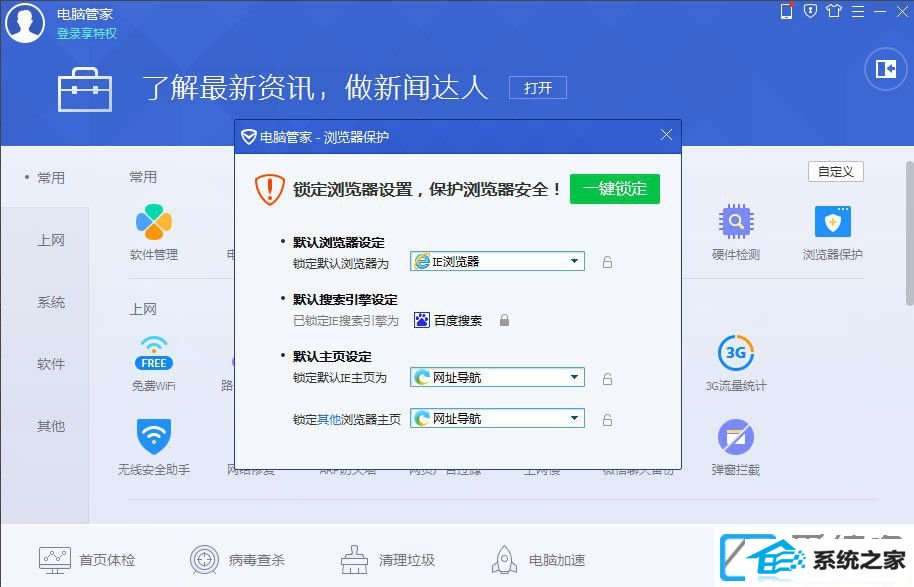The image size is (914, 587).
Task: Click the shield icon in title bar
Action: 810,11
